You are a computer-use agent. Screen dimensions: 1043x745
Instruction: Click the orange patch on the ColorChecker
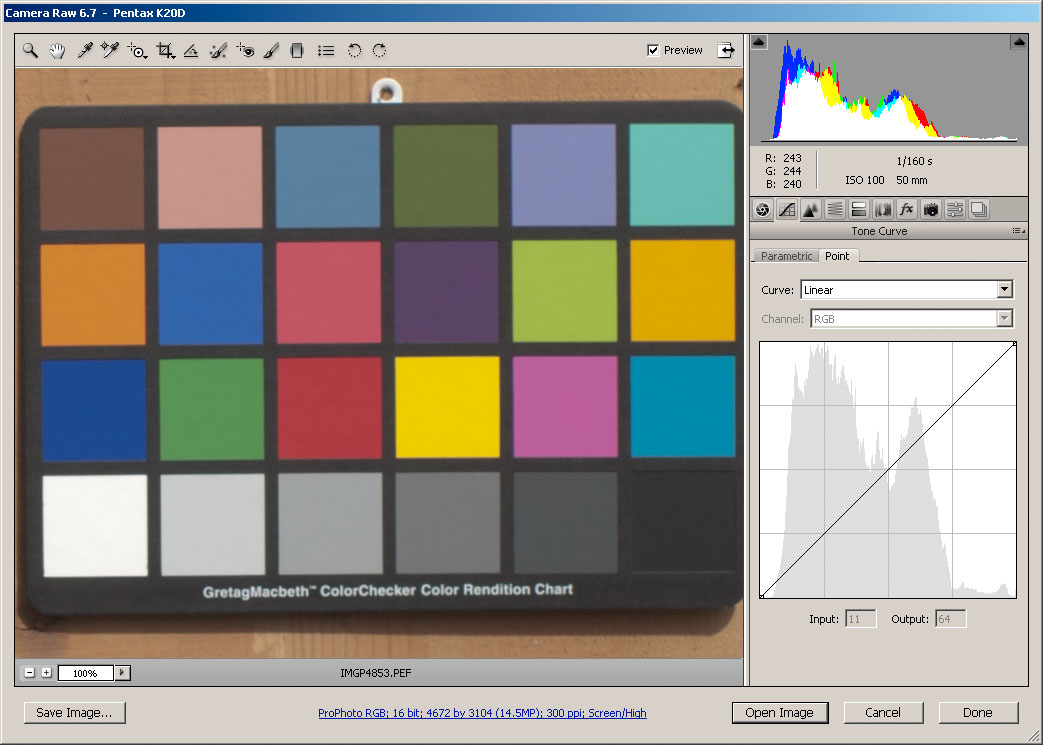coord(92,294)
